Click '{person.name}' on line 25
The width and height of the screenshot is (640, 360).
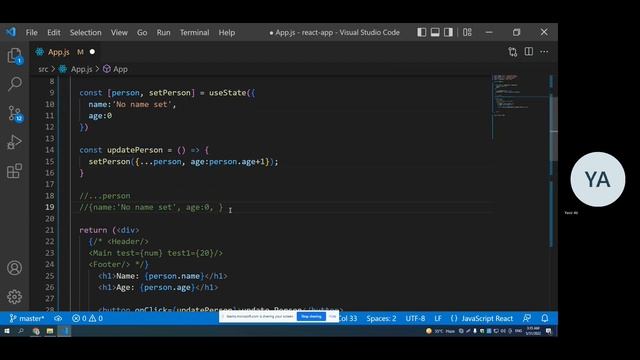click(x=174, y=276)
